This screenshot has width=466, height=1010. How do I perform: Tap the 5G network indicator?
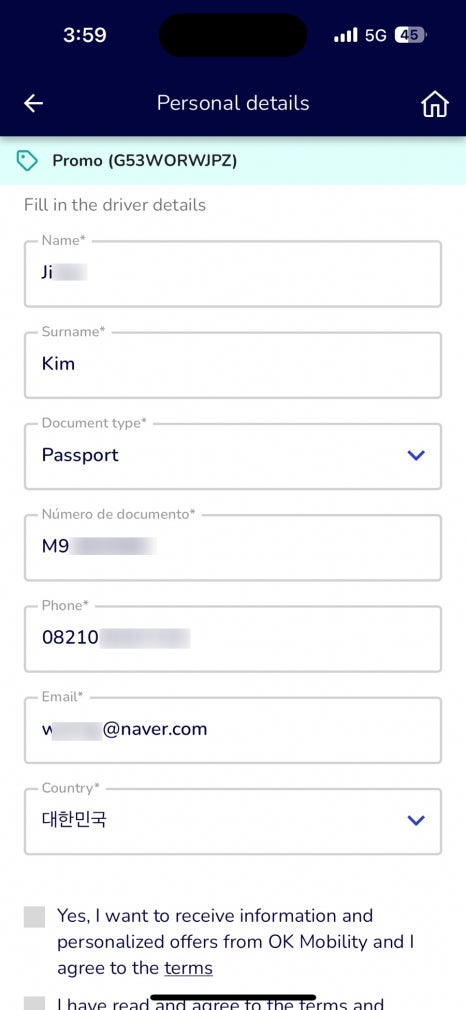376,35
